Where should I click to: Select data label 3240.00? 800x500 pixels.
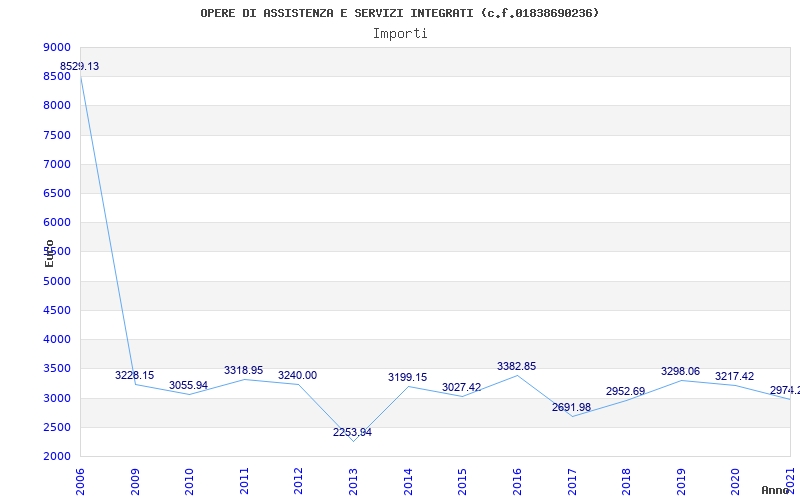click(x=297, y=376)
